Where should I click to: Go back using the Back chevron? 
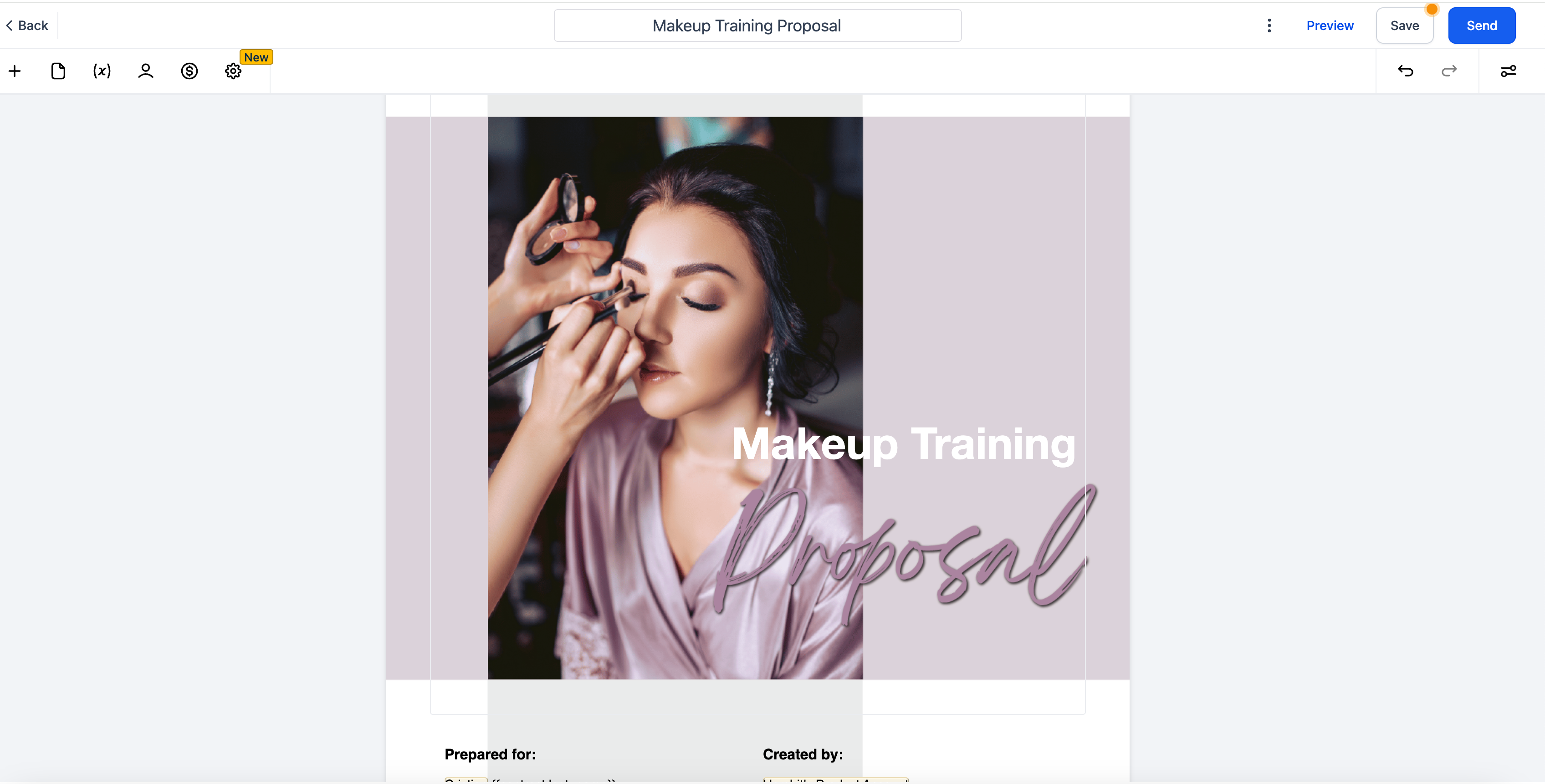(27, 25)
